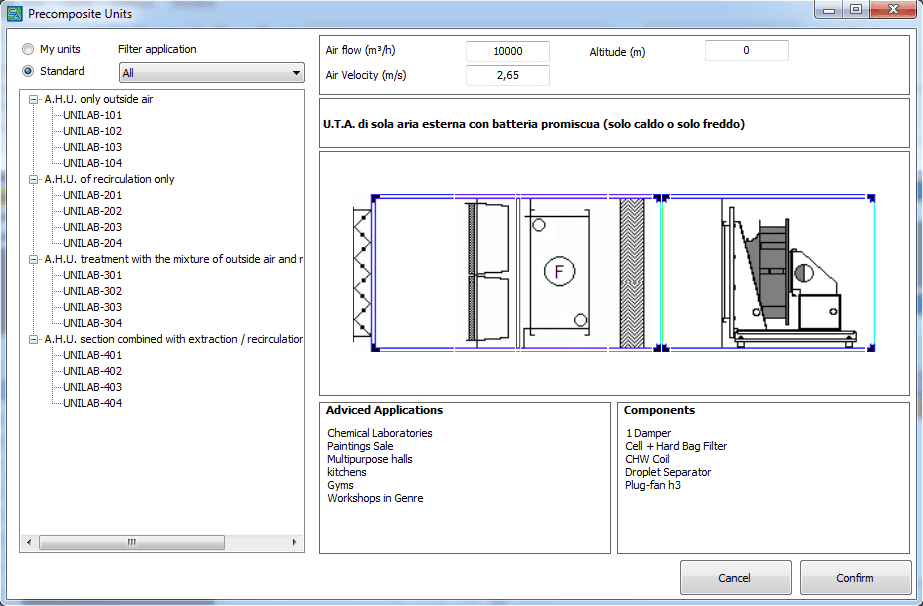Collapse the A.H.U. of recirculation only node
This screenshot has width=923, height=606.
[x=35, y=179]
